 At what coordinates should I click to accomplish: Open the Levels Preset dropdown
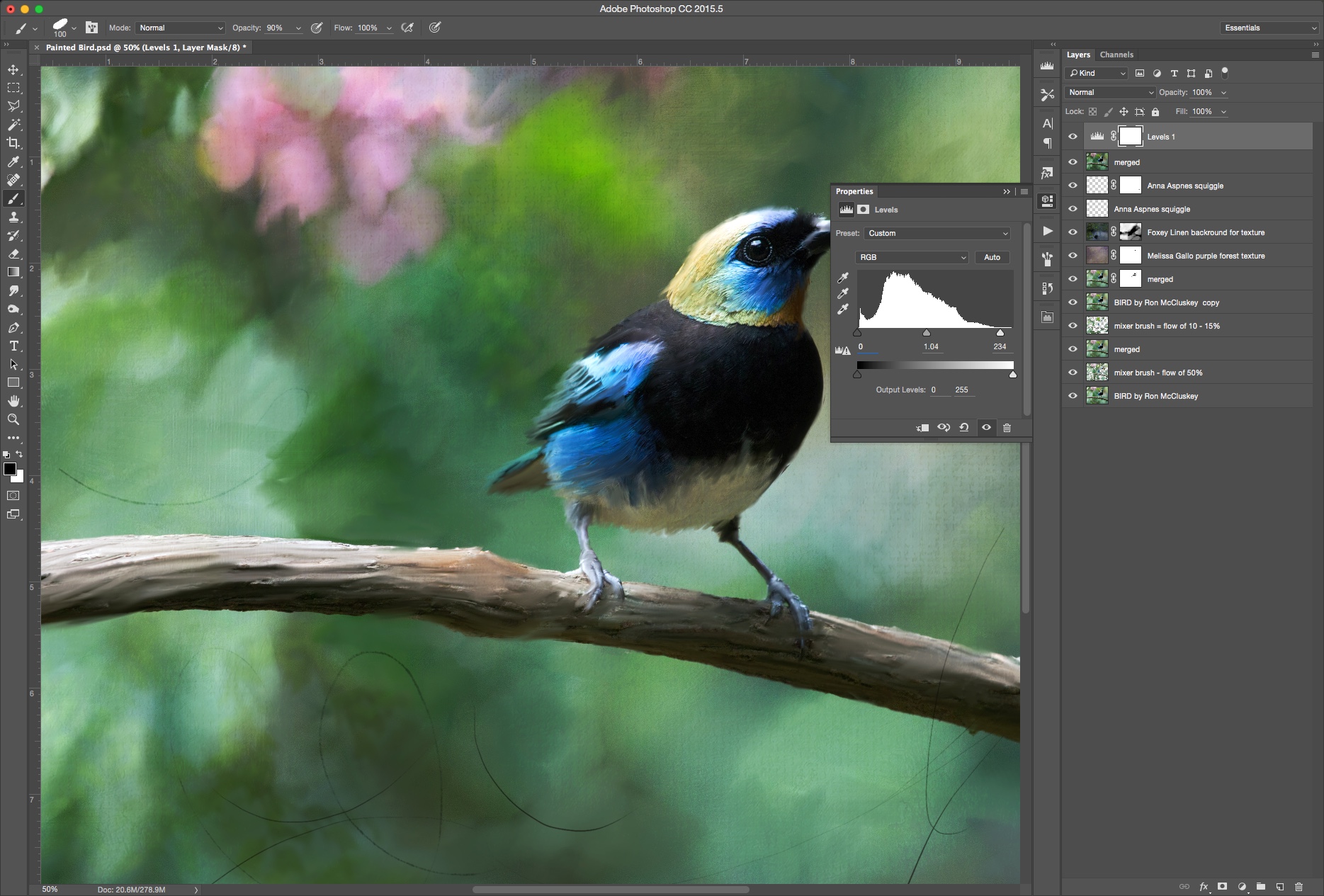(936, 233)
